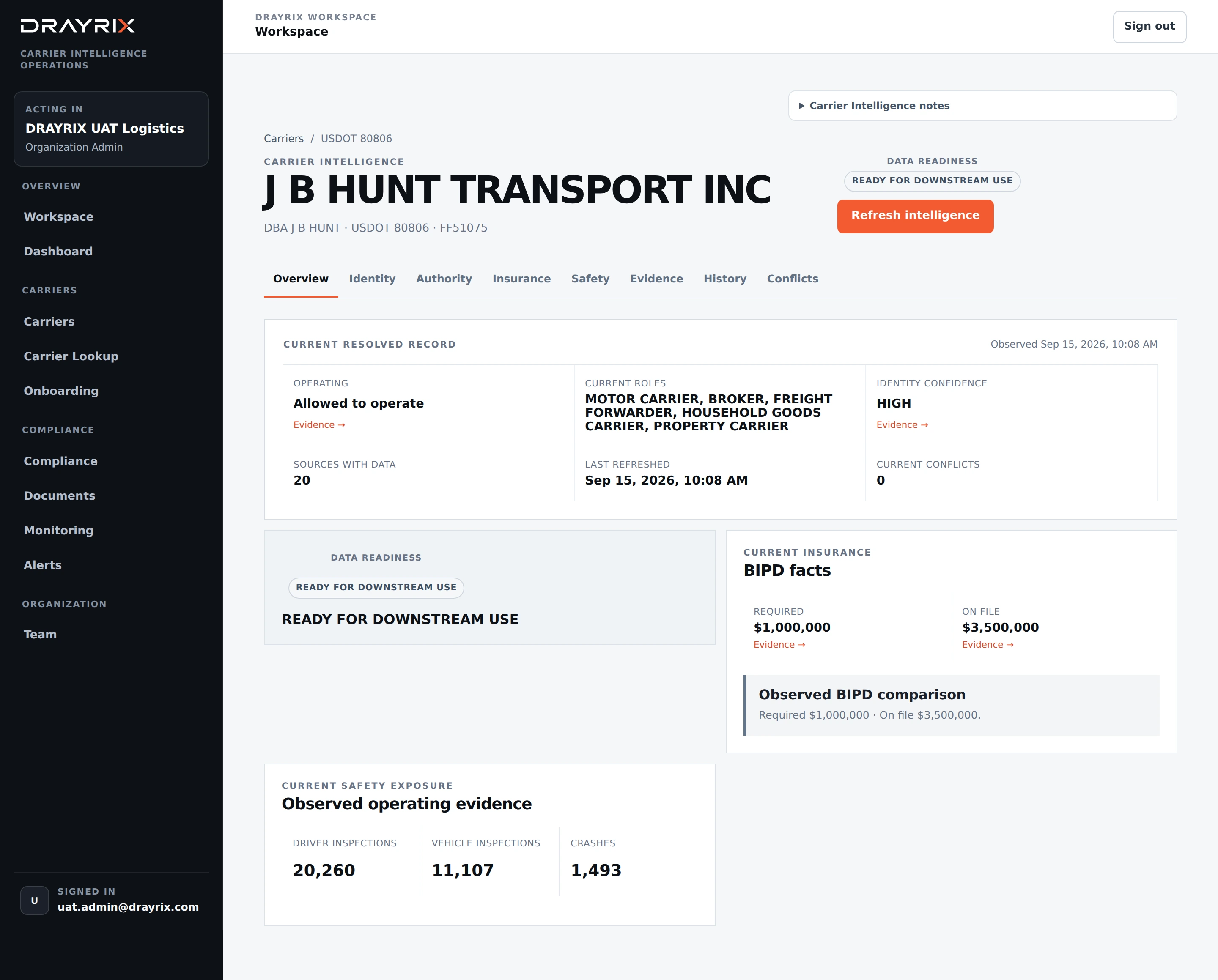1218x980 pixels.
Task: Click the Sign out button
Action: point(1149,27)
